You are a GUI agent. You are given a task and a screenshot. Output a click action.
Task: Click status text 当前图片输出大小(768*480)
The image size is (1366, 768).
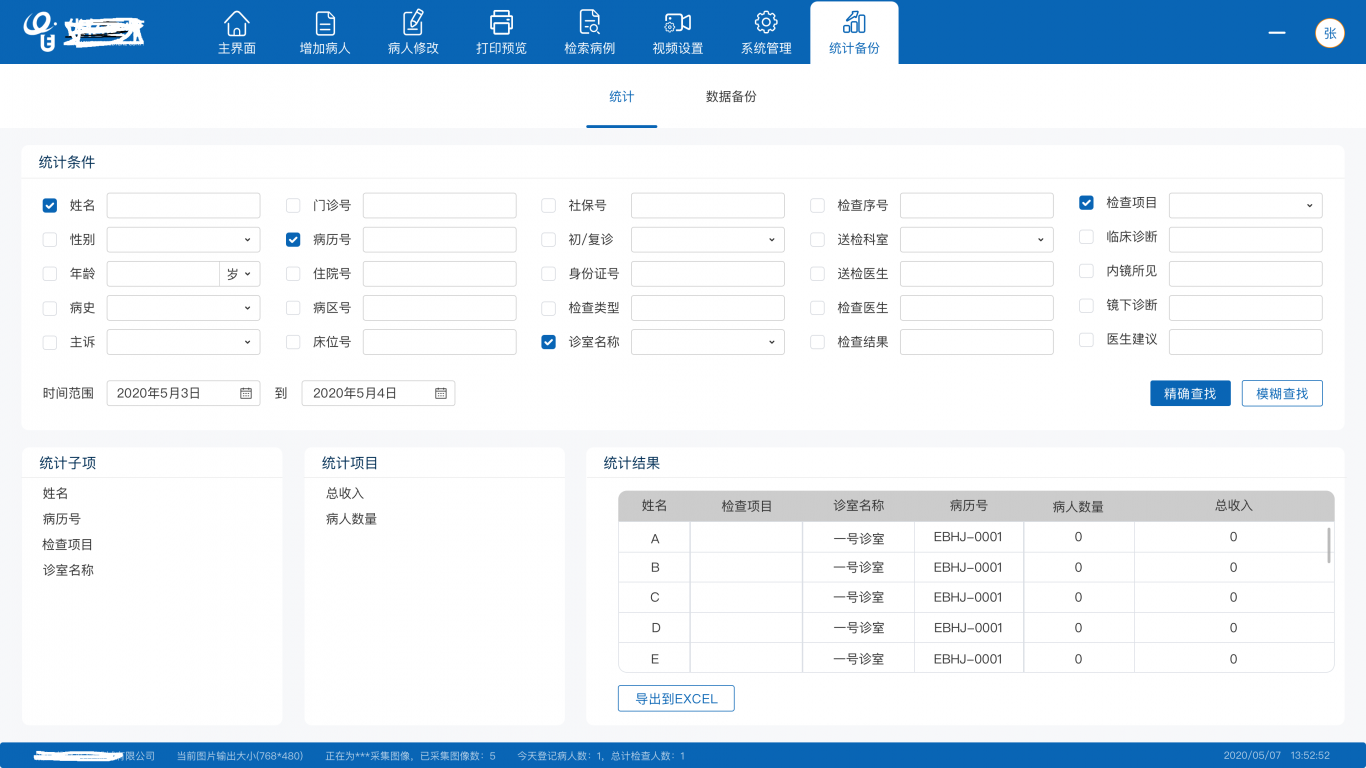[240, 756]
